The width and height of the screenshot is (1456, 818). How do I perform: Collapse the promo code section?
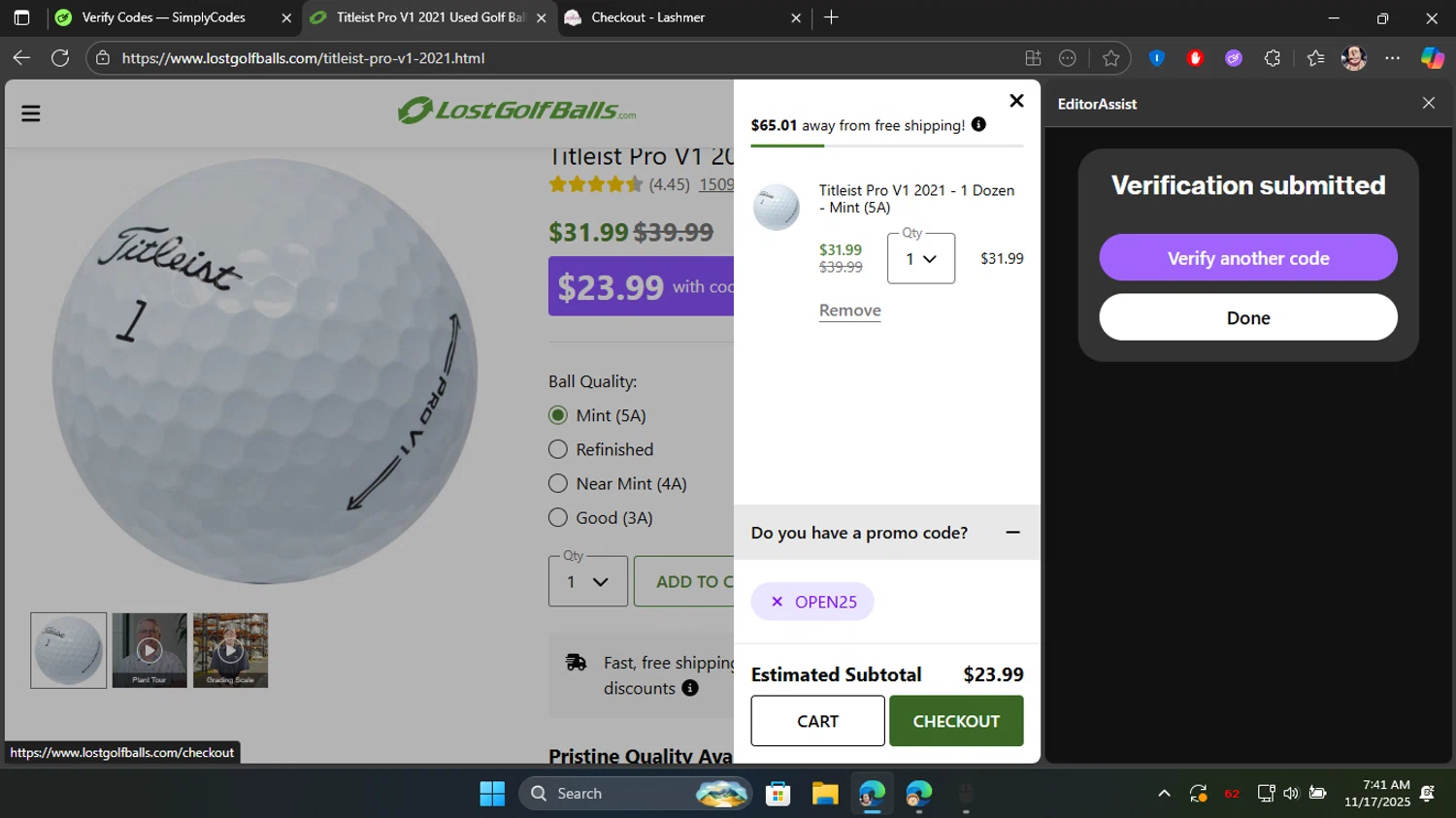click(x=1012, y=532)
